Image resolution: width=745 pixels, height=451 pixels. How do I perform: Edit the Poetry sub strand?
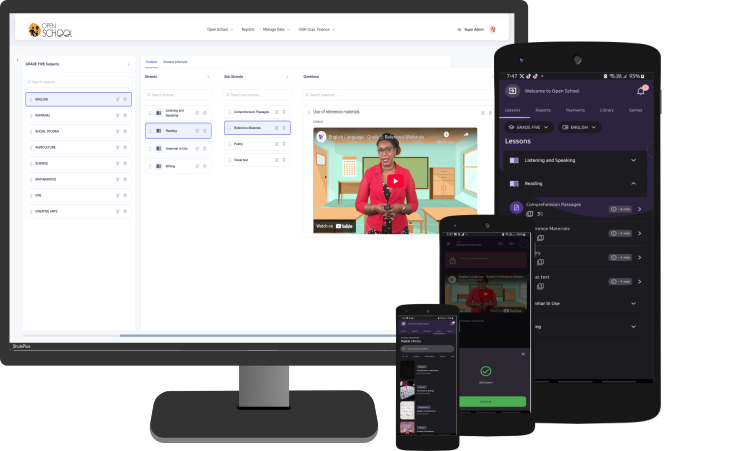coord(276,144)
